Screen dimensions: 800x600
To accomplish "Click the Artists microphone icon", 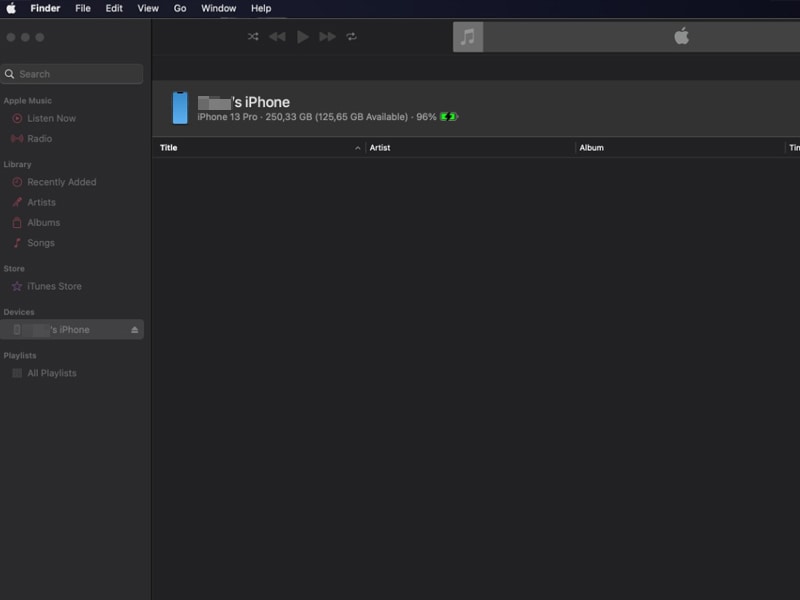I will 17,203.
